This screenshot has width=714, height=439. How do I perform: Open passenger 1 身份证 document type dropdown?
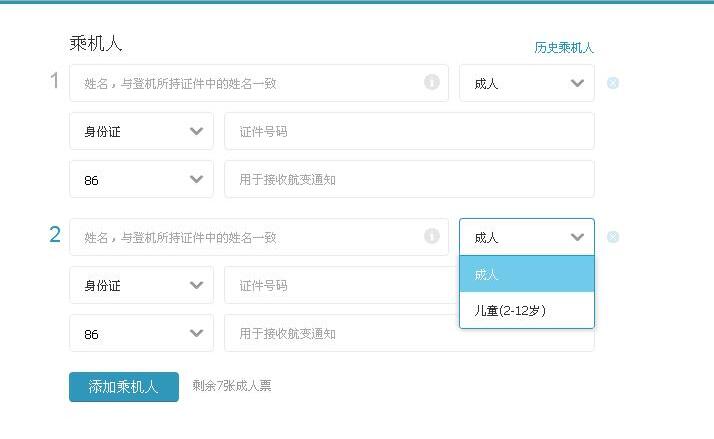click(x=141, y=131)
